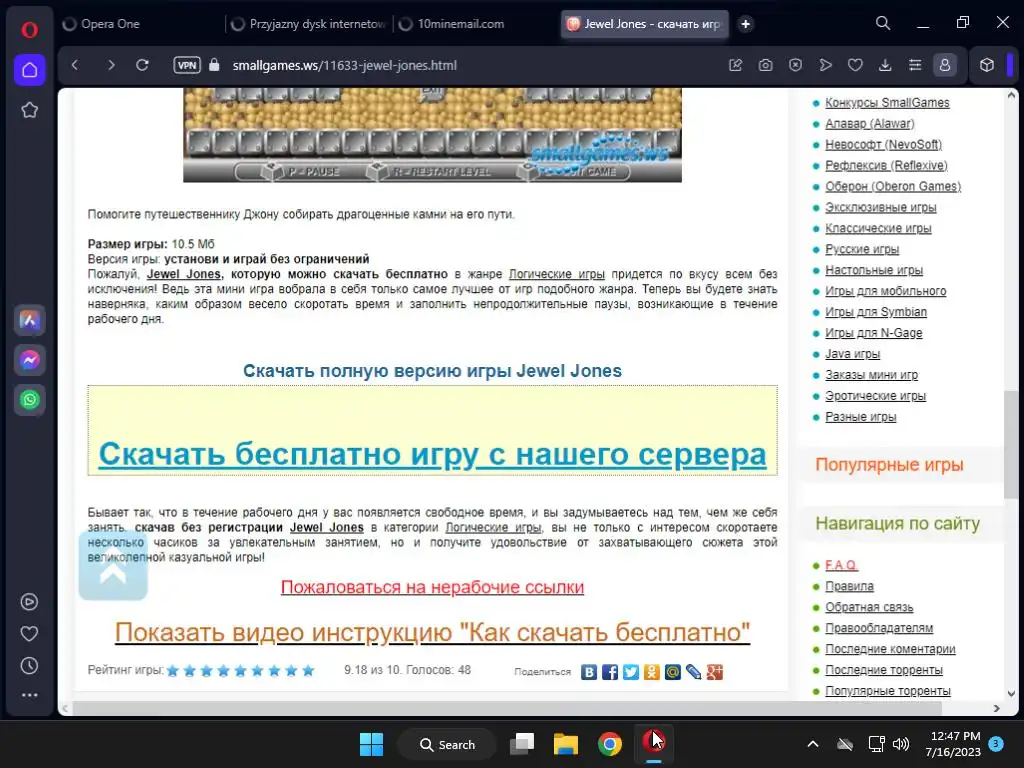Screen dimensions: 1024x768
Task: View site security lock info
Action: point(214,65)
